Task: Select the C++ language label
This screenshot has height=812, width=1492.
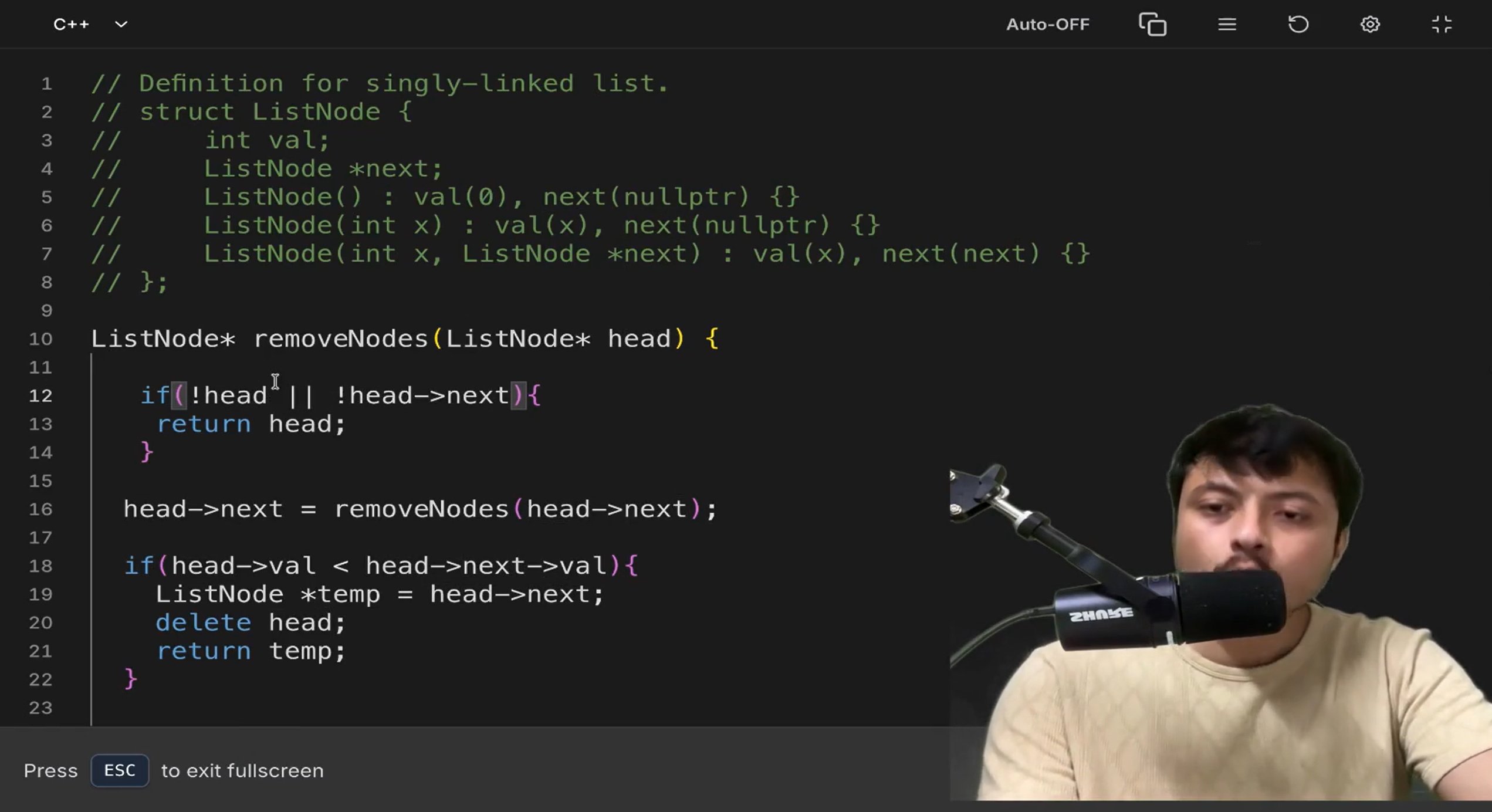Action: tap(71, 25)
